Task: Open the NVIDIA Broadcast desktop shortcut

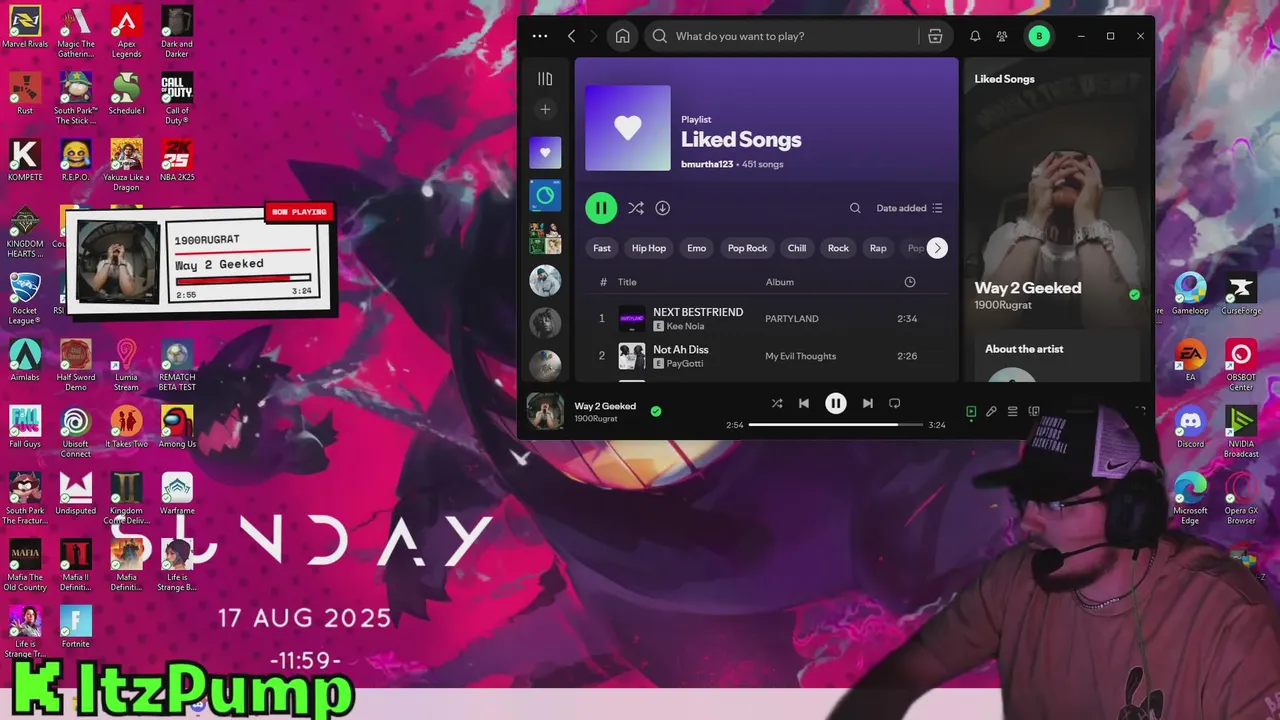Action: point(1241,432)
